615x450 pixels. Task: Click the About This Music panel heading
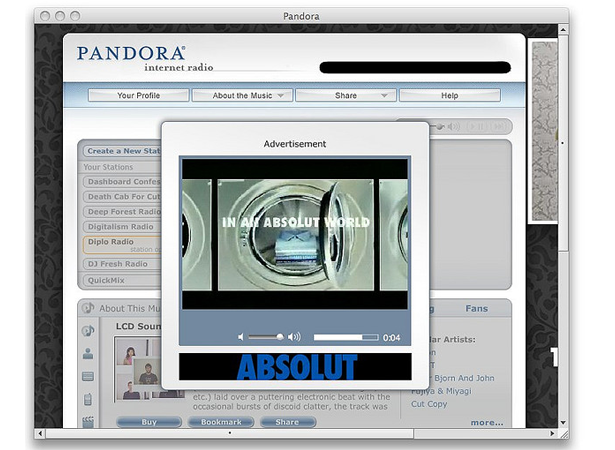(130, 308)
